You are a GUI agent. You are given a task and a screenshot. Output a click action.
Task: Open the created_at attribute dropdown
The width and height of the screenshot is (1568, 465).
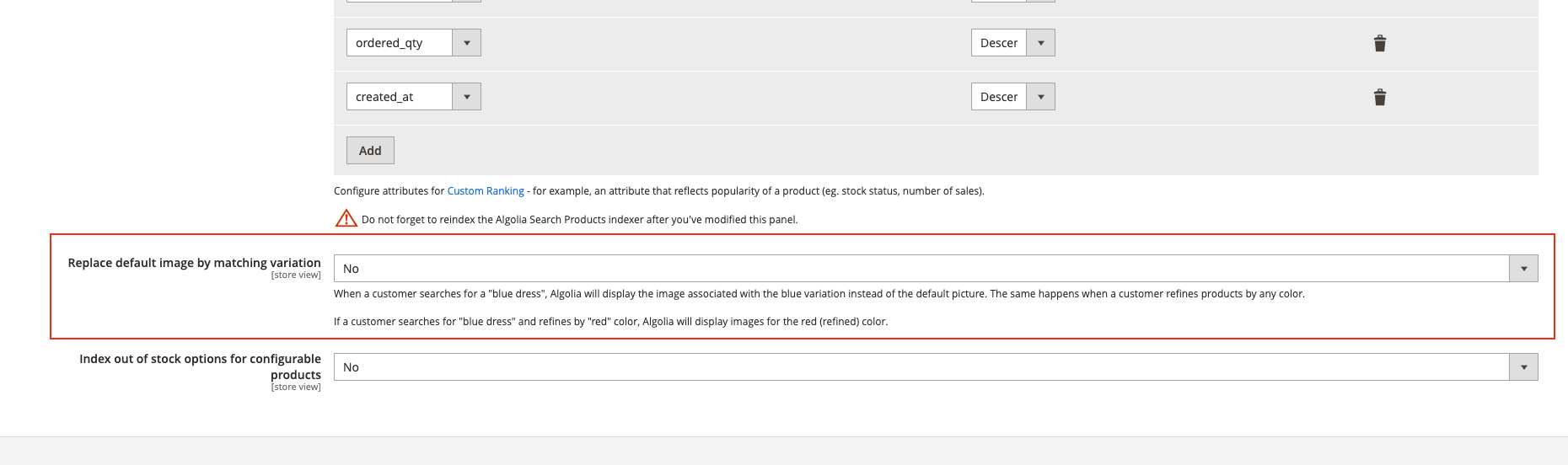414,97
